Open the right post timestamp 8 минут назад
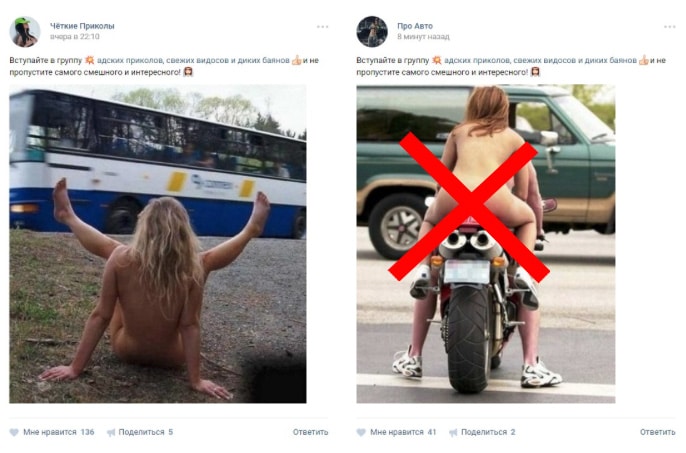 [423, 37]
